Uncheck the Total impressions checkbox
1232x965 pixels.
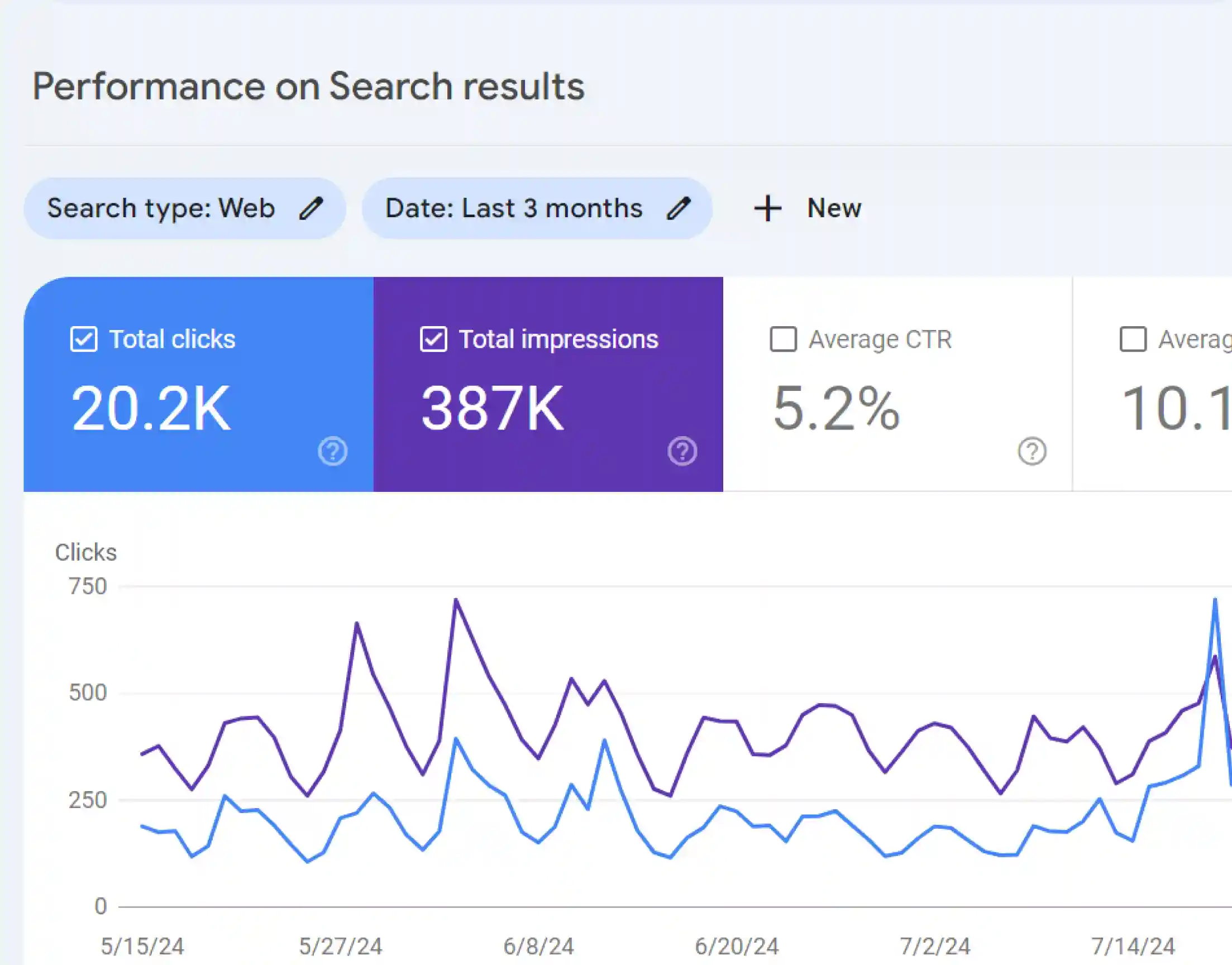click(x=433, y=339)
